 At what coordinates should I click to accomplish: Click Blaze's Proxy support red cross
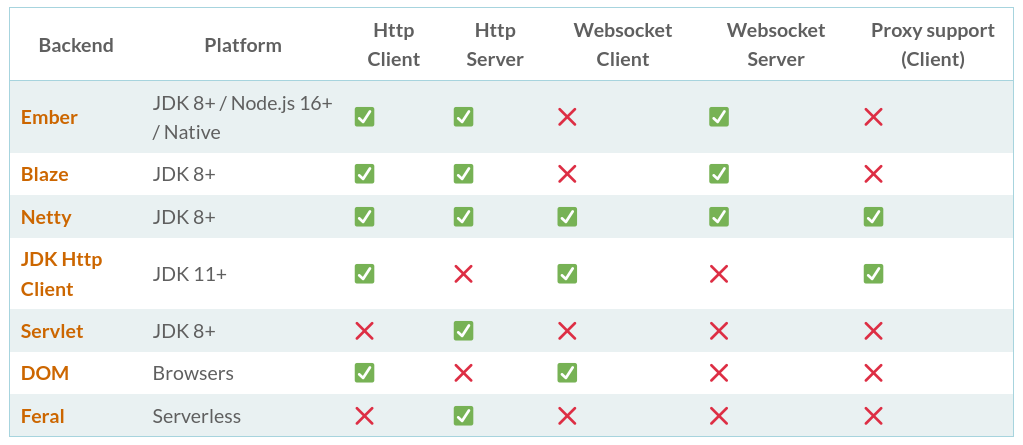tap(873, 174)
